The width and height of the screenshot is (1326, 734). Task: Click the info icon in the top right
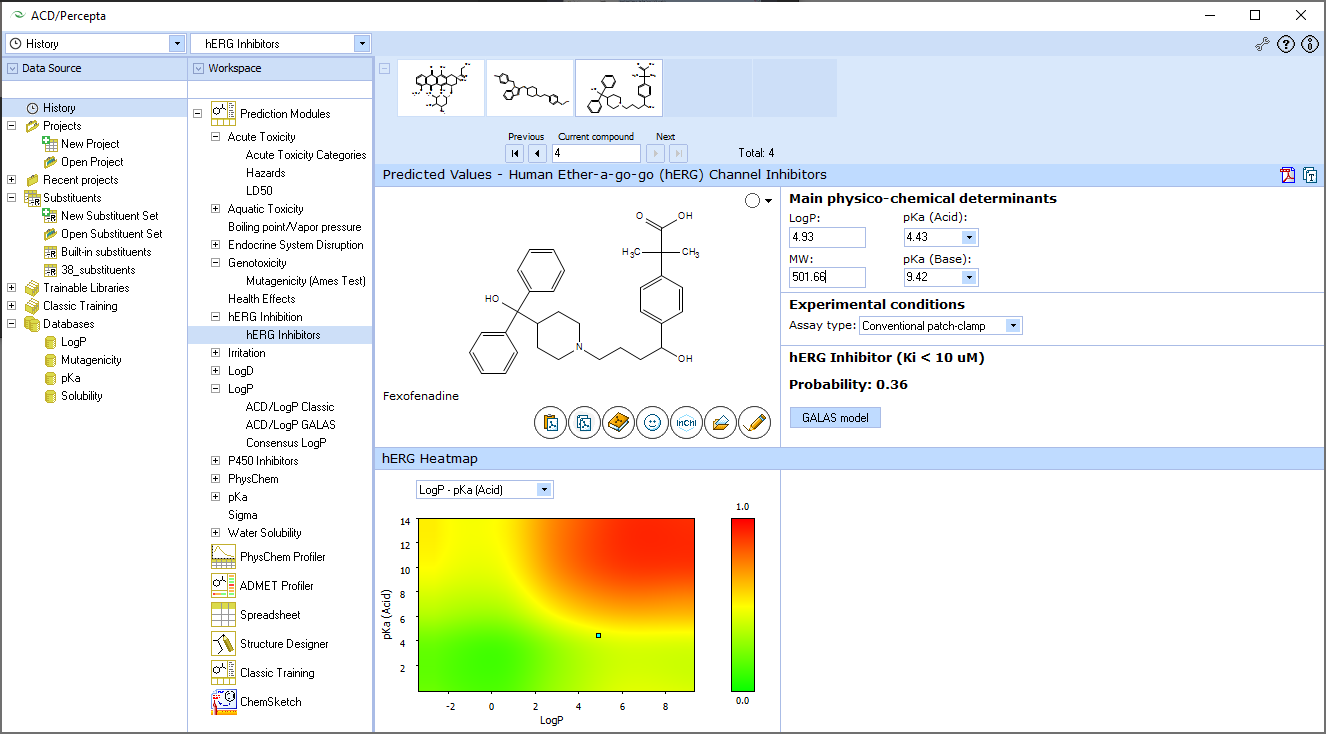click(x=1310, y=44)
